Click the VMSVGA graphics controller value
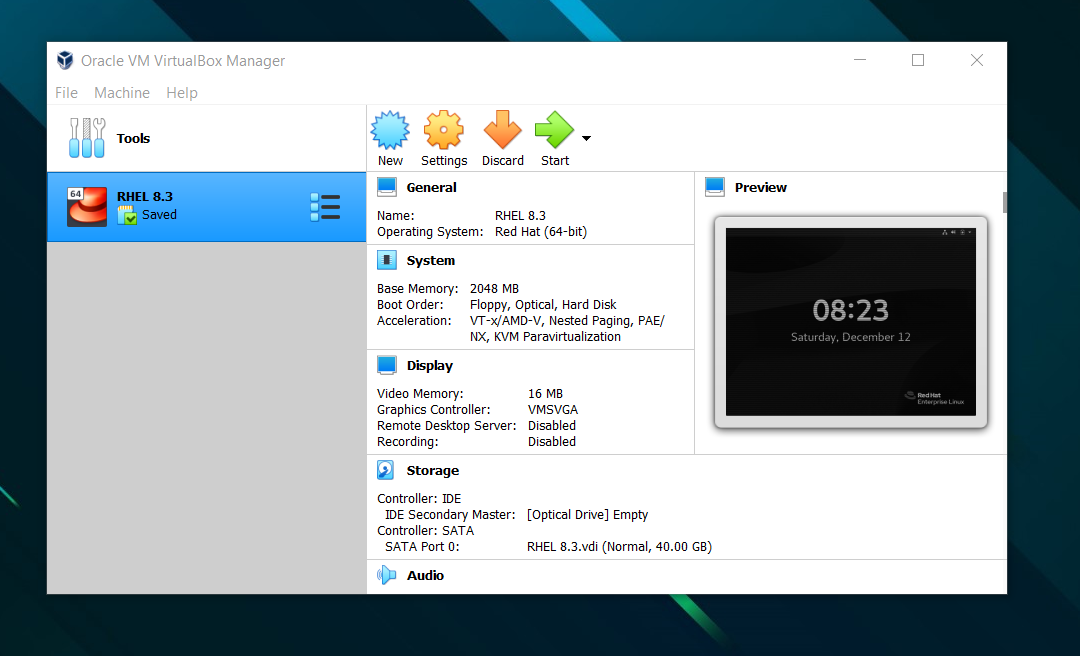The image size is (1080, 656). (553, 409)
